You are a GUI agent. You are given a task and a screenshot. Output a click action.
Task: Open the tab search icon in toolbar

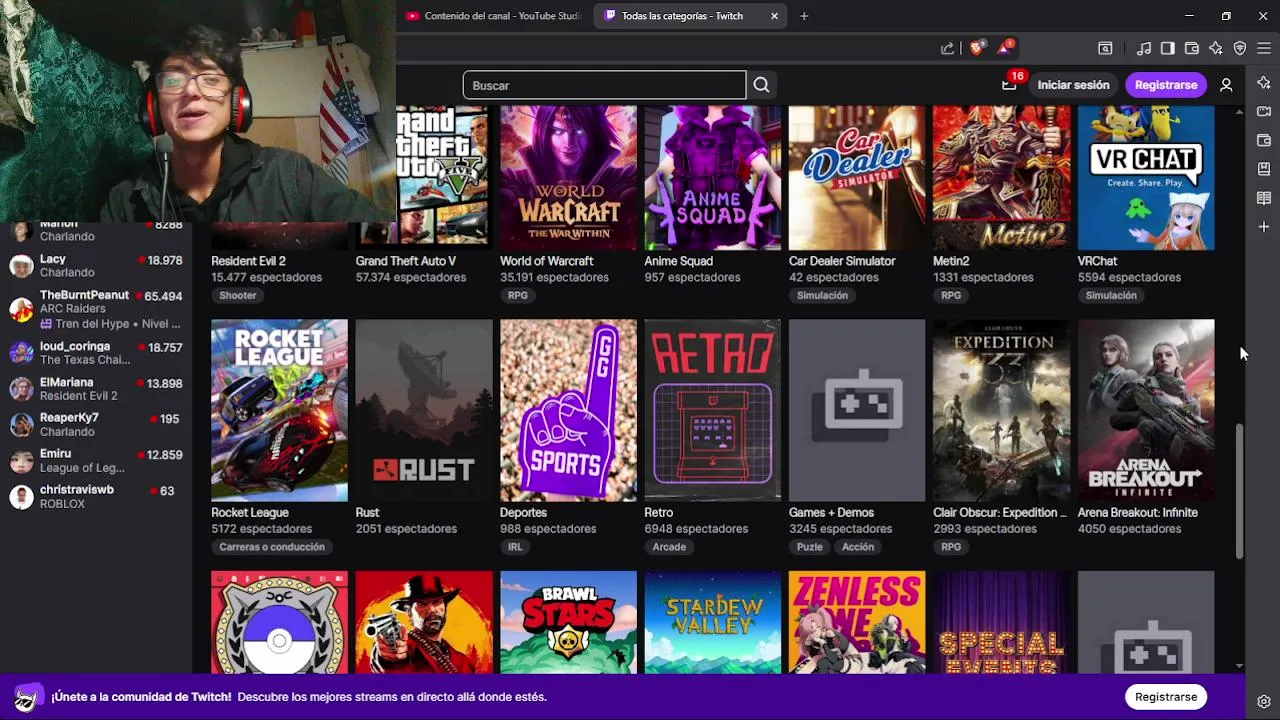click(x=1105, y=48)
